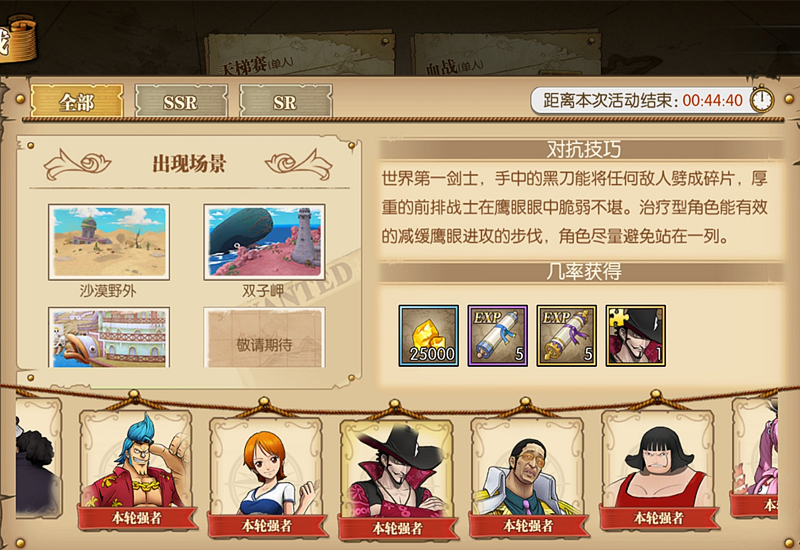Click the 敬请期待 placeholder scene
The image size is (800, 550).
[x=264, y=337]
